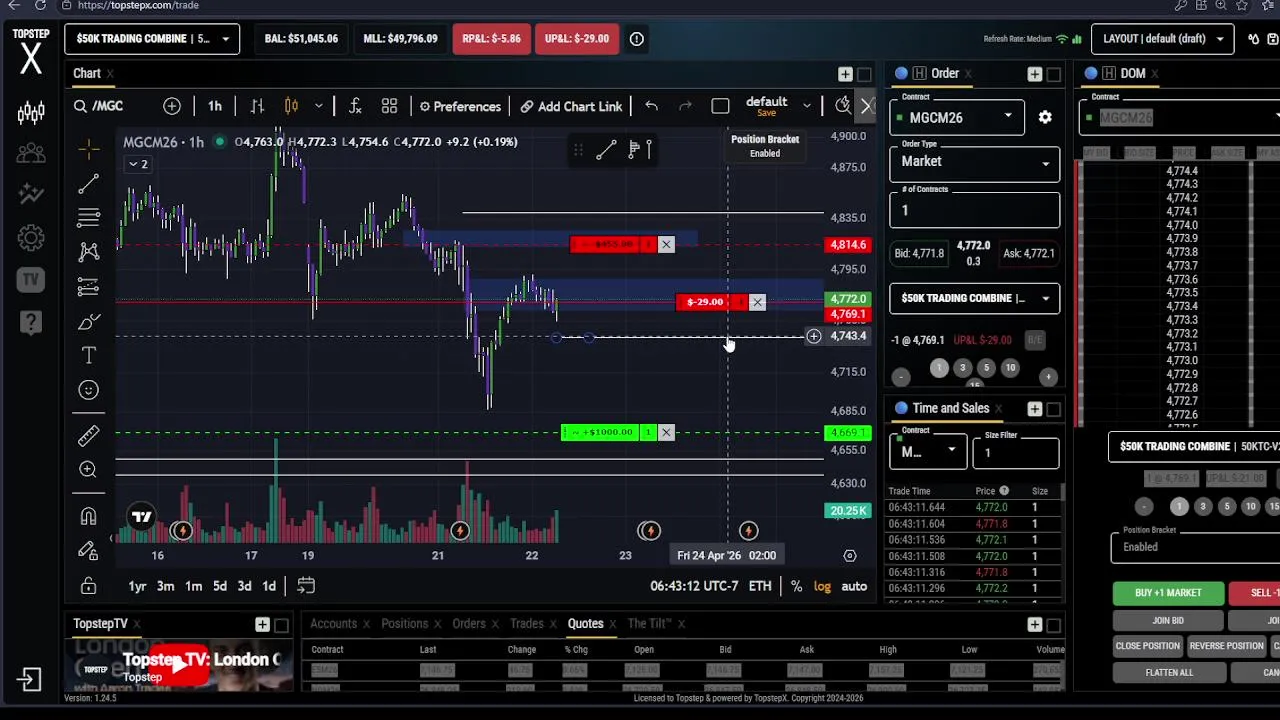1280x720 pixels.
Task: Select the zoom in tool
Action: [x=89, y=469]
